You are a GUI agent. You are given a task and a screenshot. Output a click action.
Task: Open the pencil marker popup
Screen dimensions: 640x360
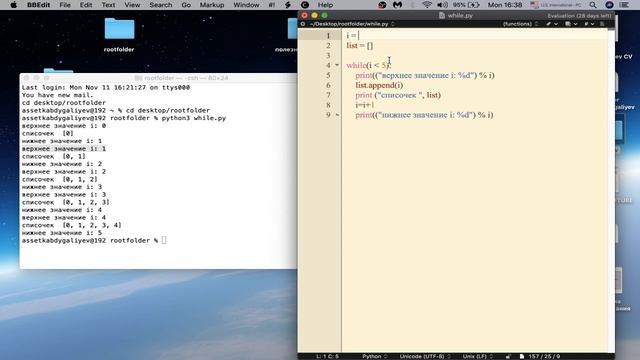point(552,24)
